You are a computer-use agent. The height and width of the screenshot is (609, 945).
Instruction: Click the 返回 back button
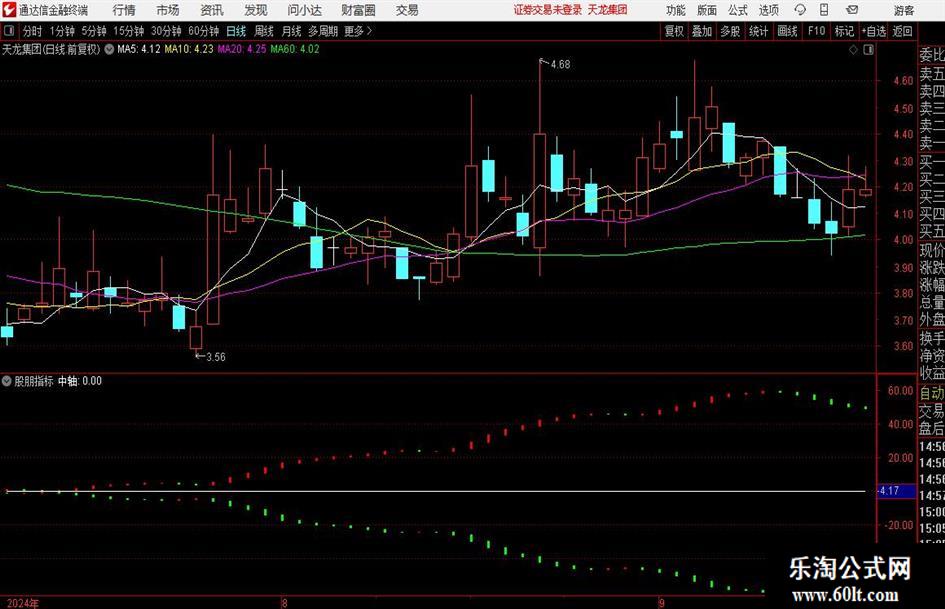(902, 31)
